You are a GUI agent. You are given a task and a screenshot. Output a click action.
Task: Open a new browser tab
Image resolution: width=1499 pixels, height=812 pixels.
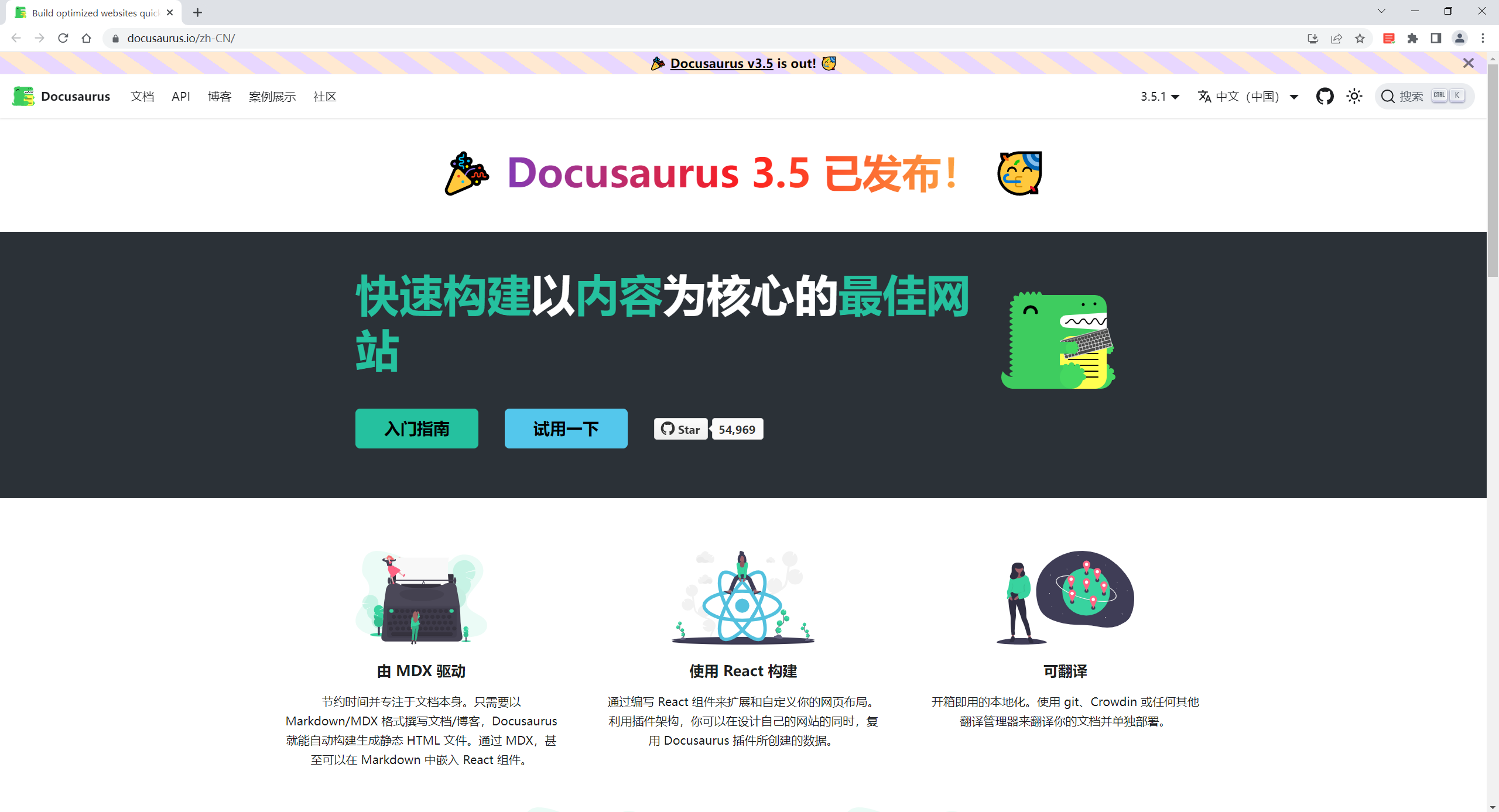click(197, 12)
